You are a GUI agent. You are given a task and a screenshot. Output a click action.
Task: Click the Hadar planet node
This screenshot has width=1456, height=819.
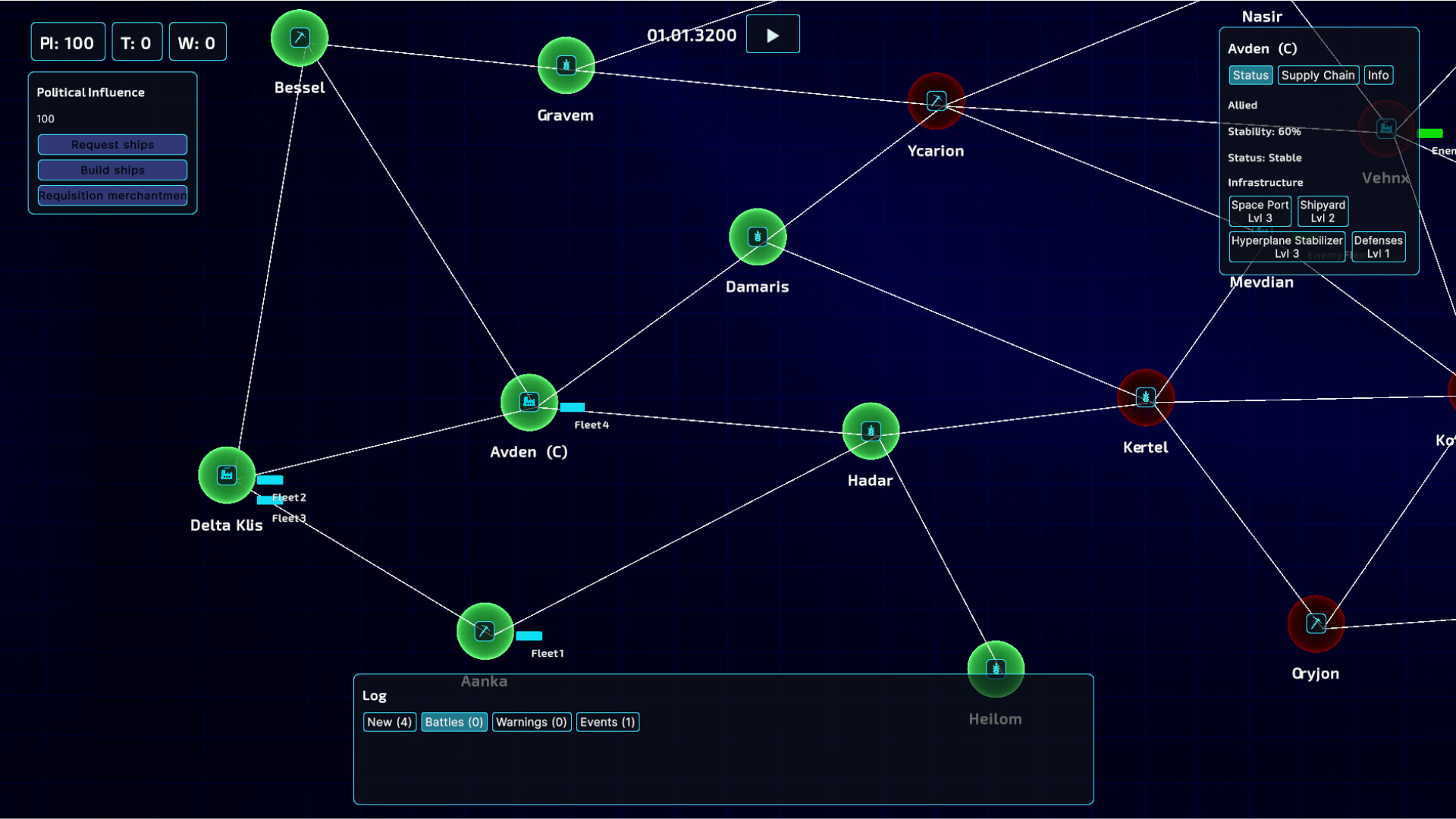[871, 431]
